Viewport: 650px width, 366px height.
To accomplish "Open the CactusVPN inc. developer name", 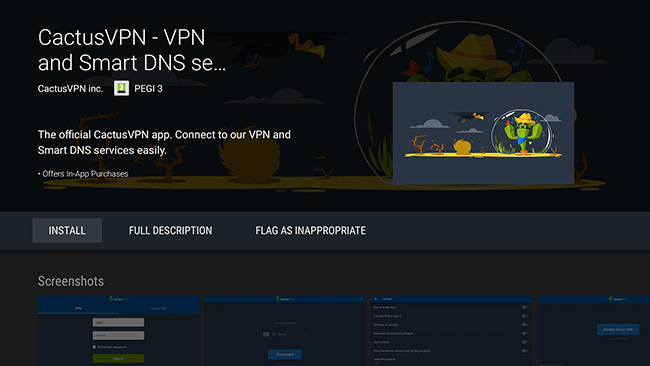I will [x=70, y=89].
